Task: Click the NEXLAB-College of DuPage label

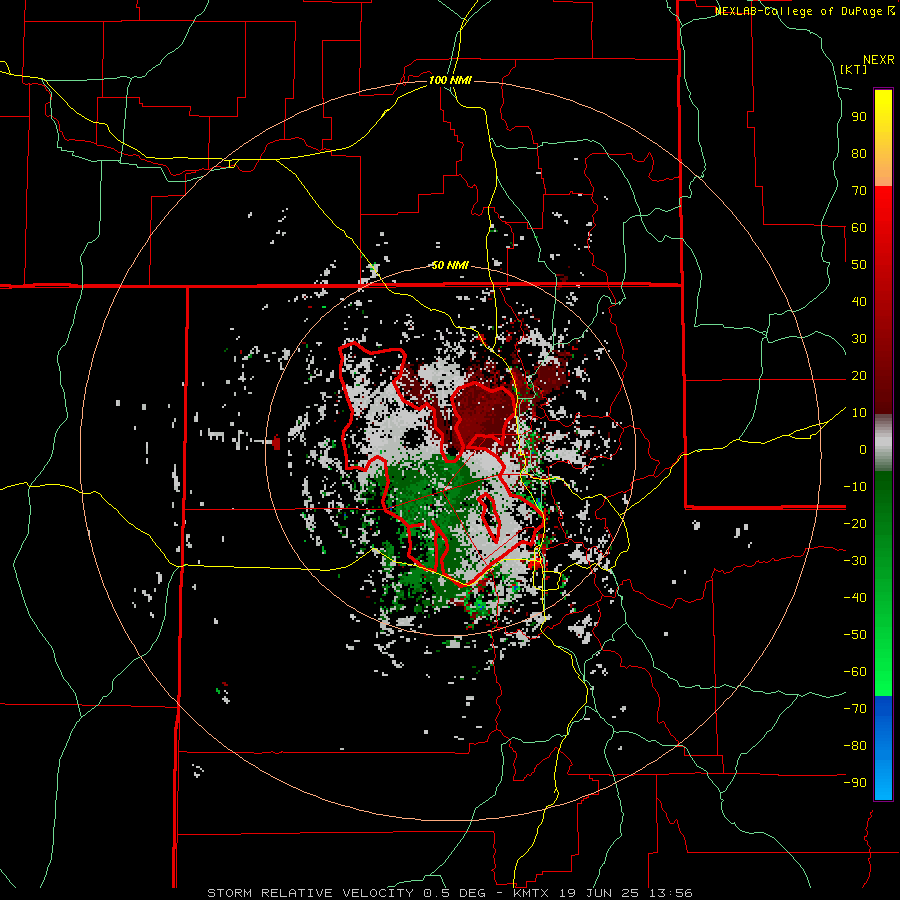Action: [x=804, y=11]
